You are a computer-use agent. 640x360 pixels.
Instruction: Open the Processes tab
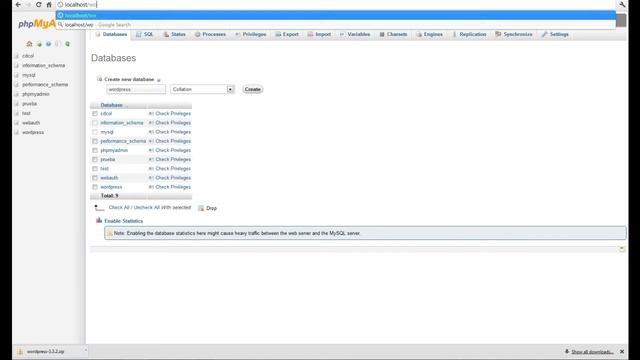211,34
